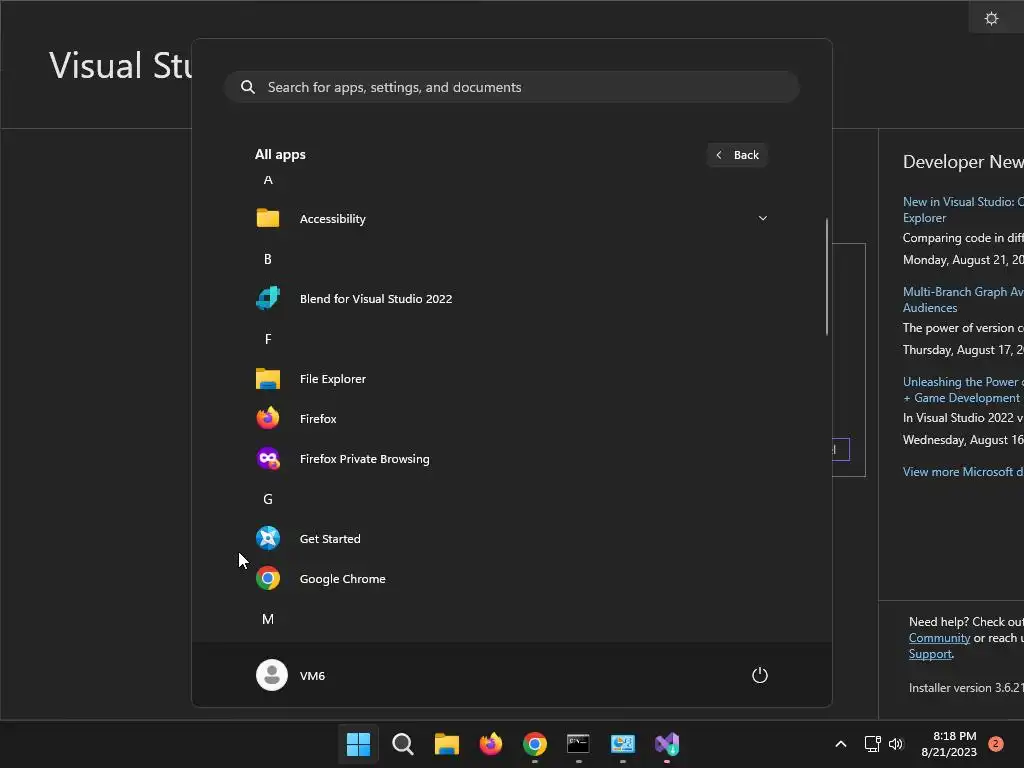1024x768 pixels.
Task: Click the search apps, settings, and documents field
Action: pyautogui.click(x=512, y=87)
